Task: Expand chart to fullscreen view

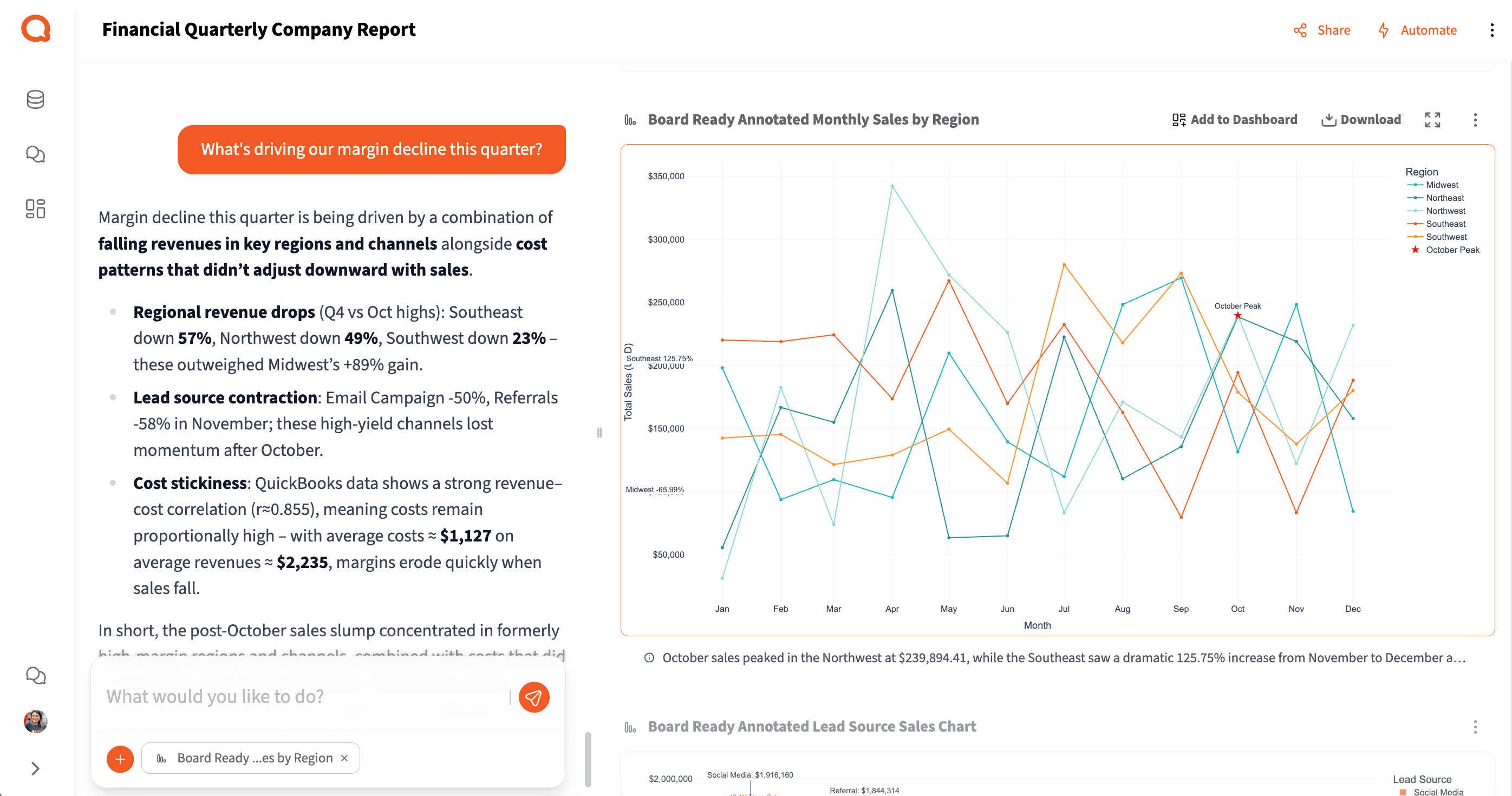Action: 1432,120
